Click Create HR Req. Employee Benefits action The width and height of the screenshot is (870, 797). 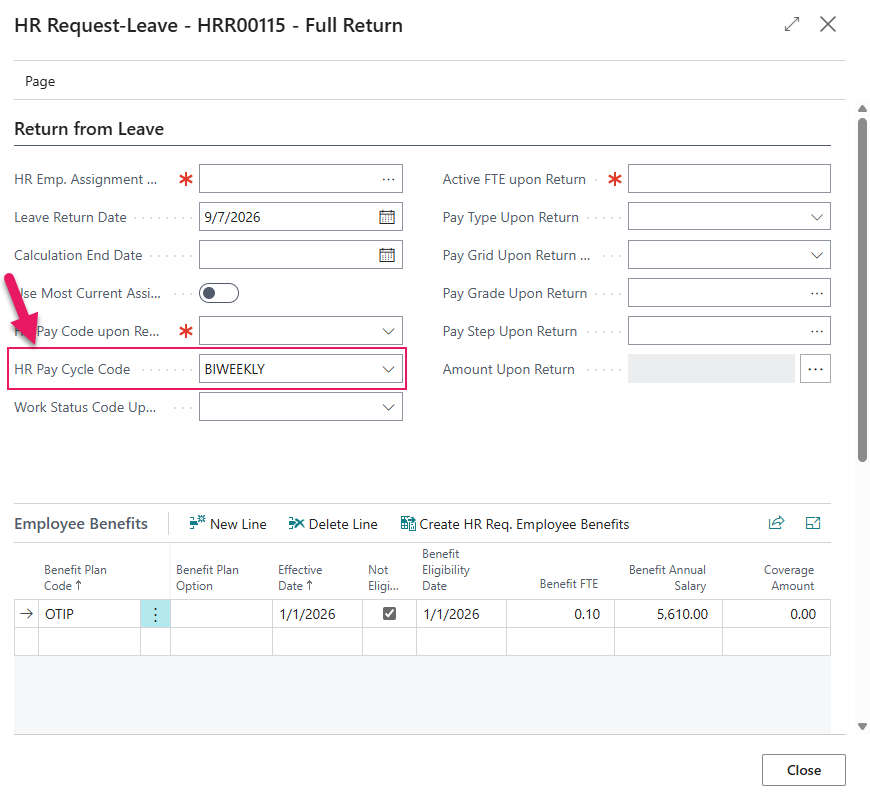click(x=515, y=524)
